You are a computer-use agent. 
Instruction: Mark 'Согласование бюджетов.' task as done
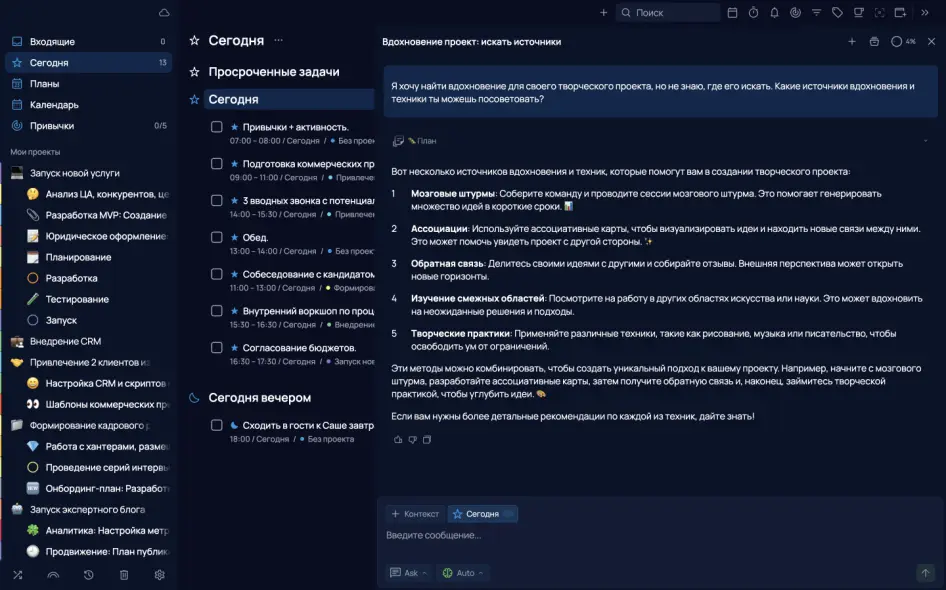[216, 348]
